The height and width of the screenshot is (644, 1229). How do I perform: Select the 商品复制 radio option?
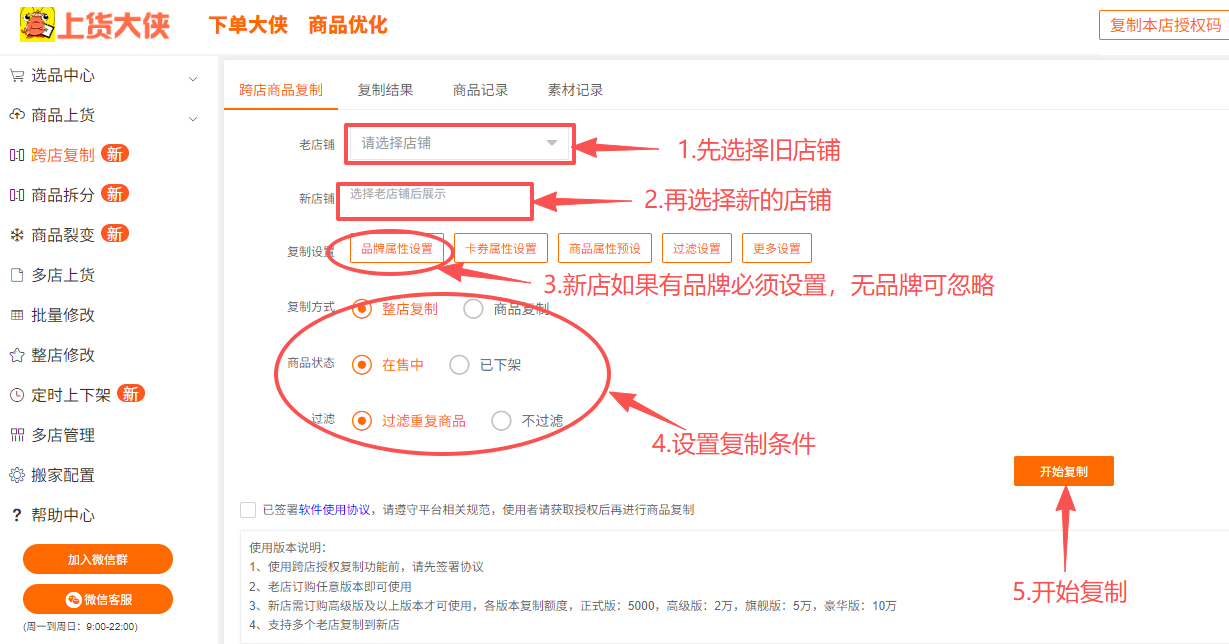click(474, 309)
